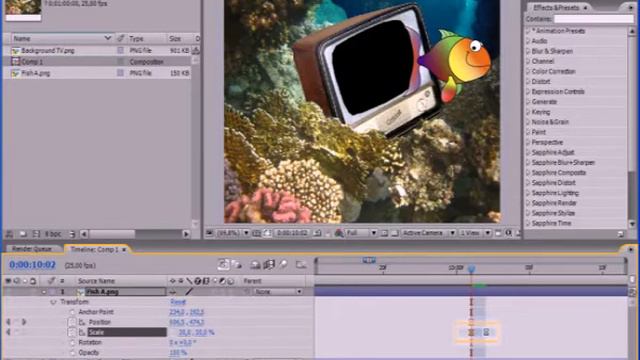Open the graph editor / brainstorm icon
The width and height of the screenshot is (640, 360).
[x=301, y=265]
